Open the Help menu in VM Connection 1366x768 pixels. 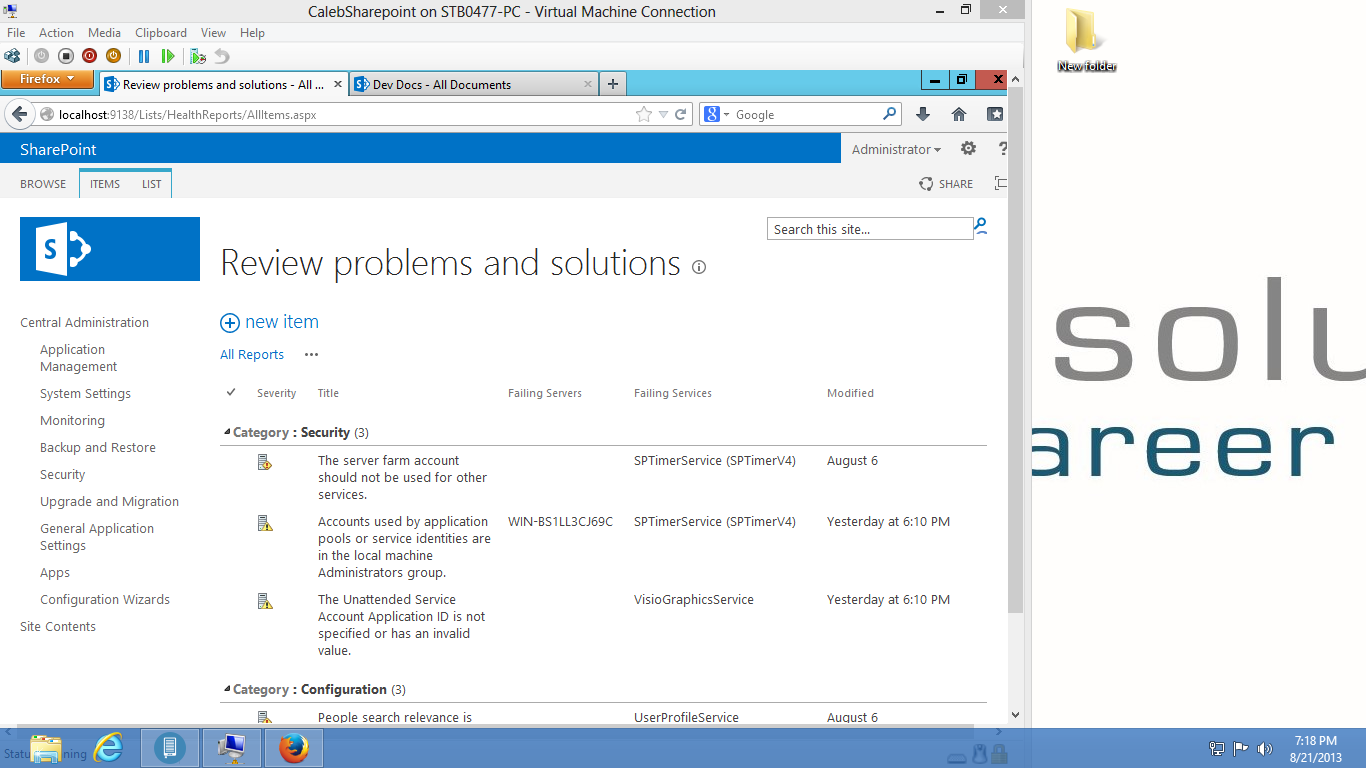pos(252,33)
